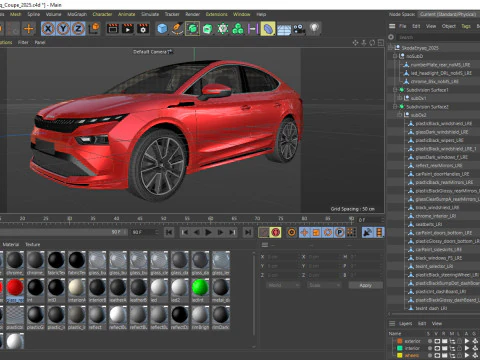This screenshot has width=480, height=360.
Task: Select glassDark_windshield_LRE object
Action: pyautogui.click(x=442, y=132)
